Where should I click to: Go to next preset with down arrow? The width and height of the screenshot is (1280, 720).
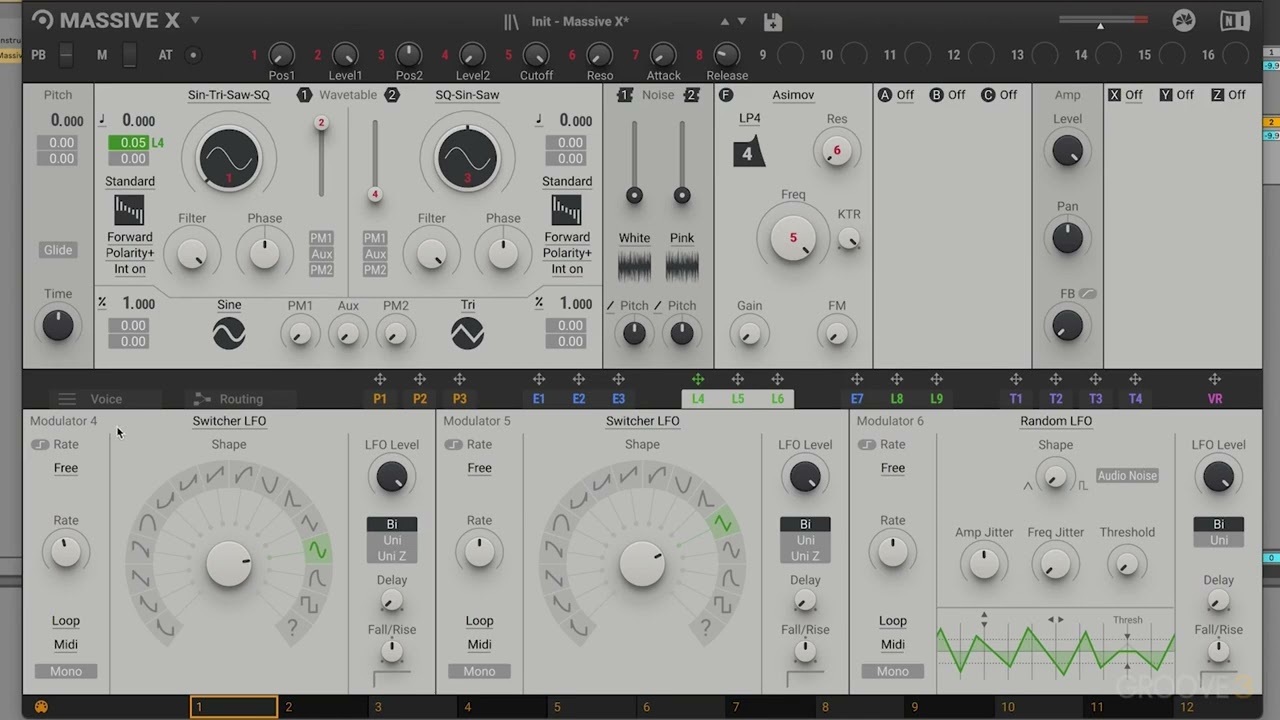(x=742, y=21)
